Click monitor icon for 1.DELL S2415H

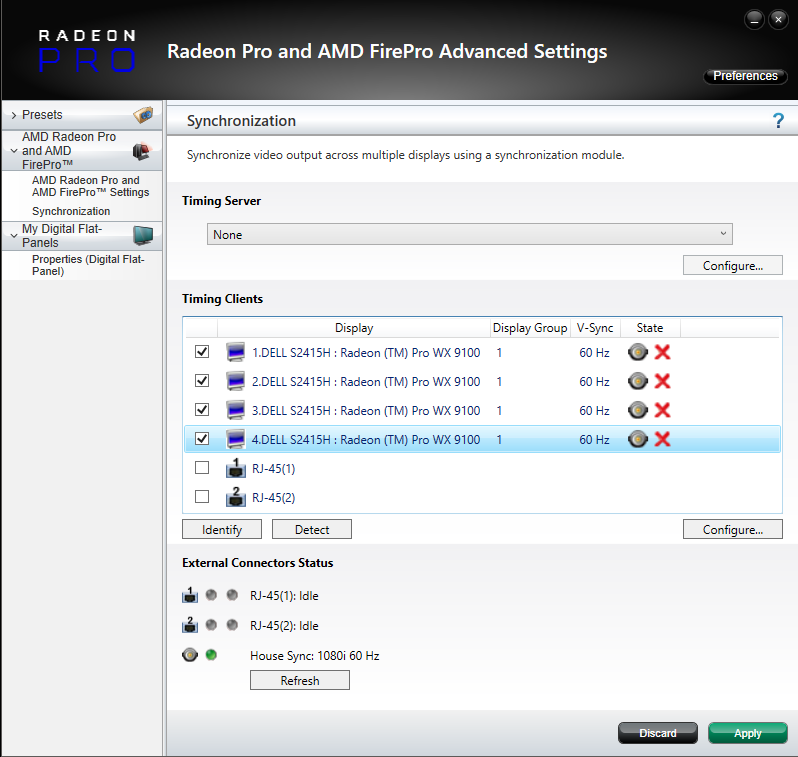tap(236, 352)
